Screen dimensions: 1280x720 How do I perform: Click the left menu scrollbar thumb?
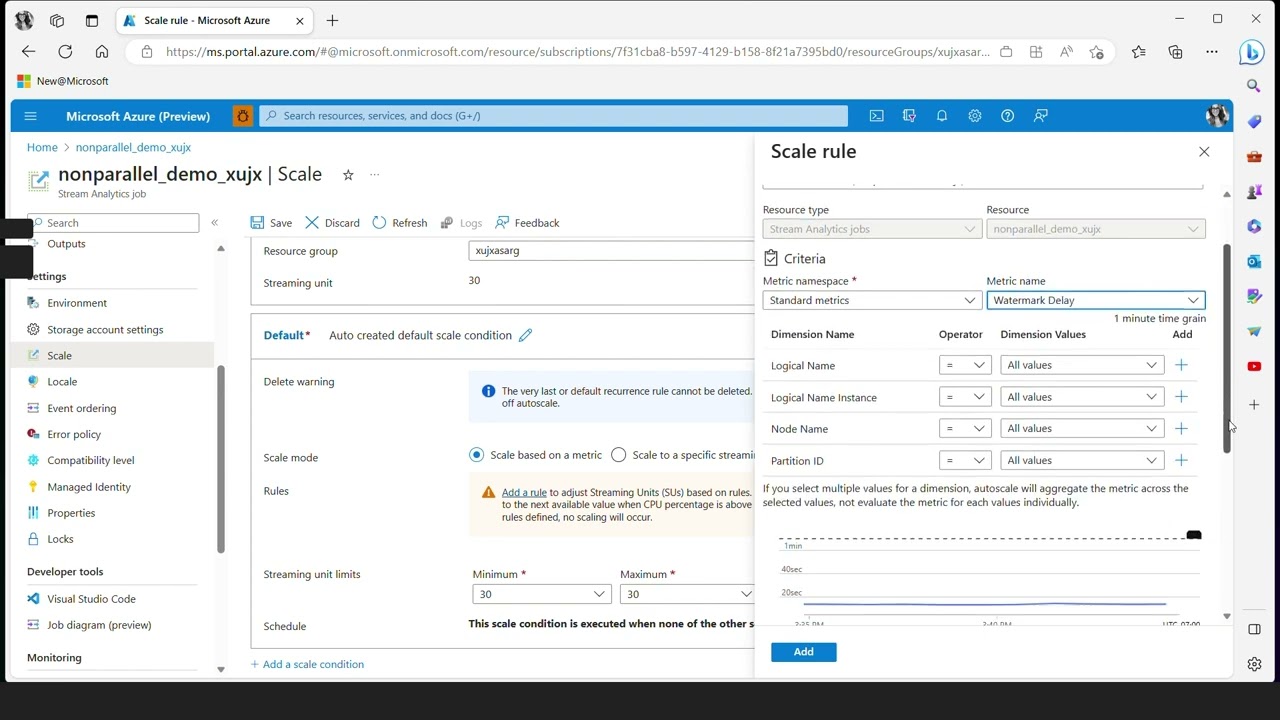[x=221, y=460]
